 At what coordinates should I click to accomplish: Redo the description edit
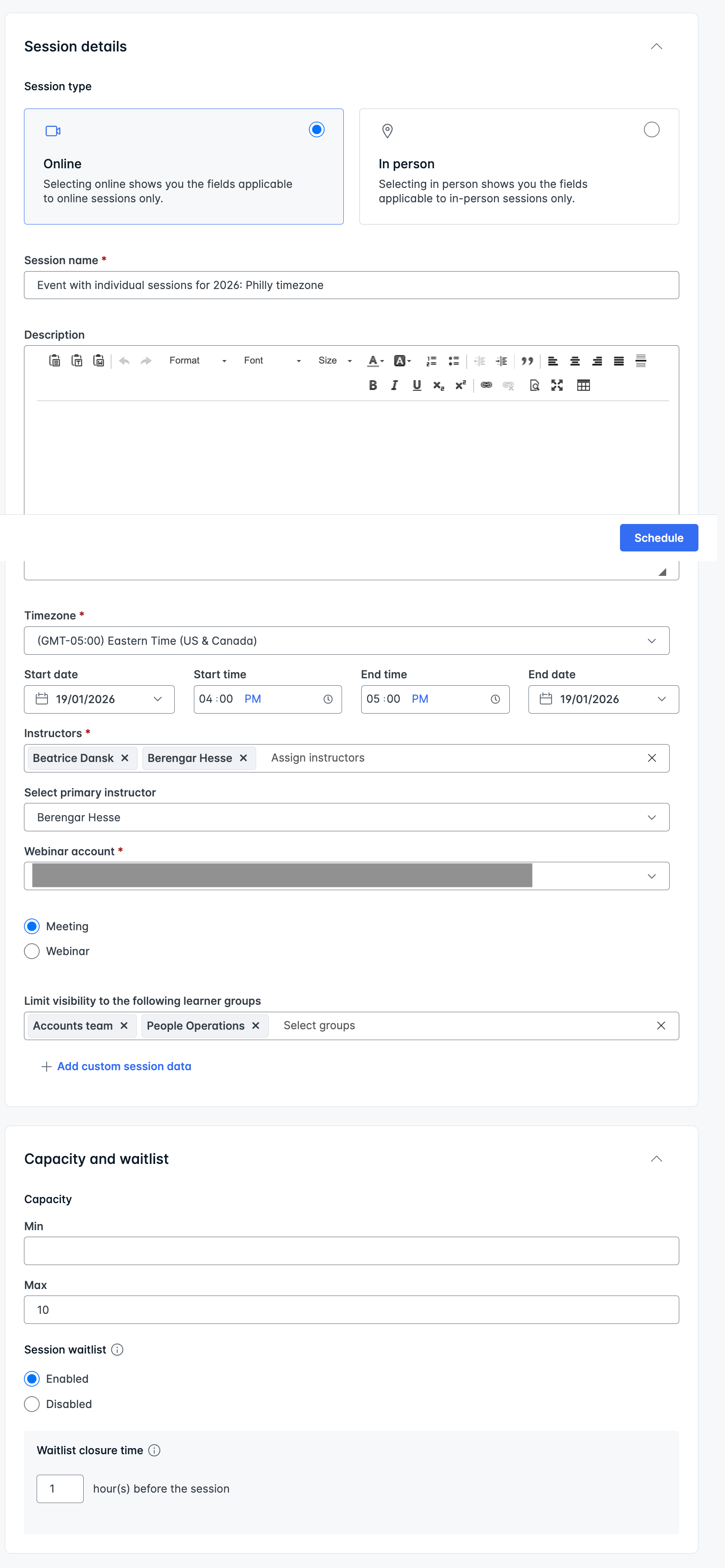(146, 361)
